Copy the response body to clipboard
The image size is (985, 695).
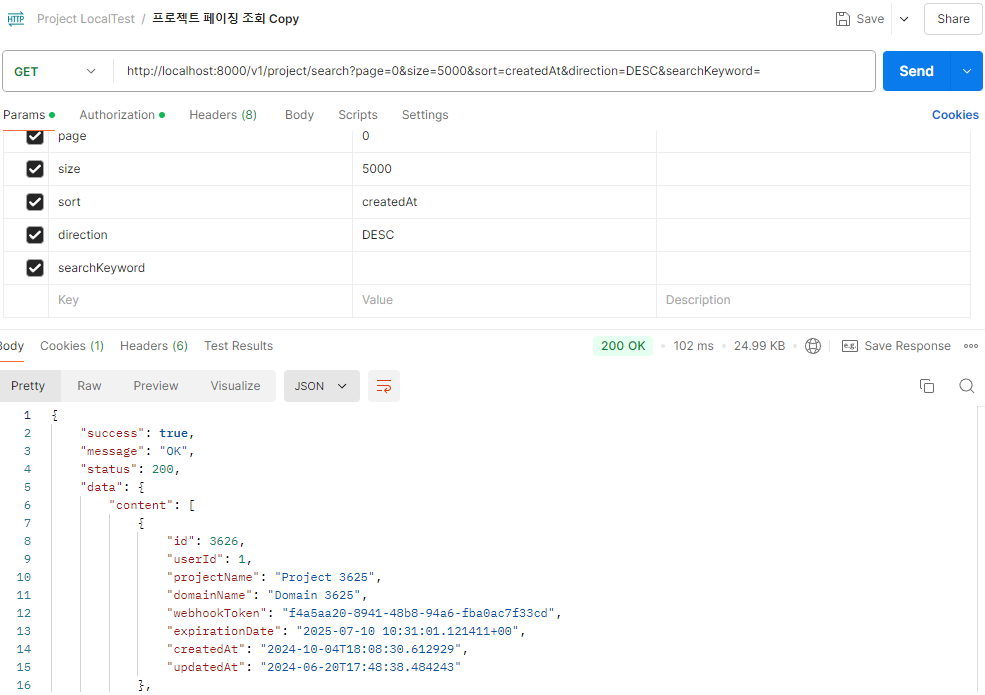927,386
